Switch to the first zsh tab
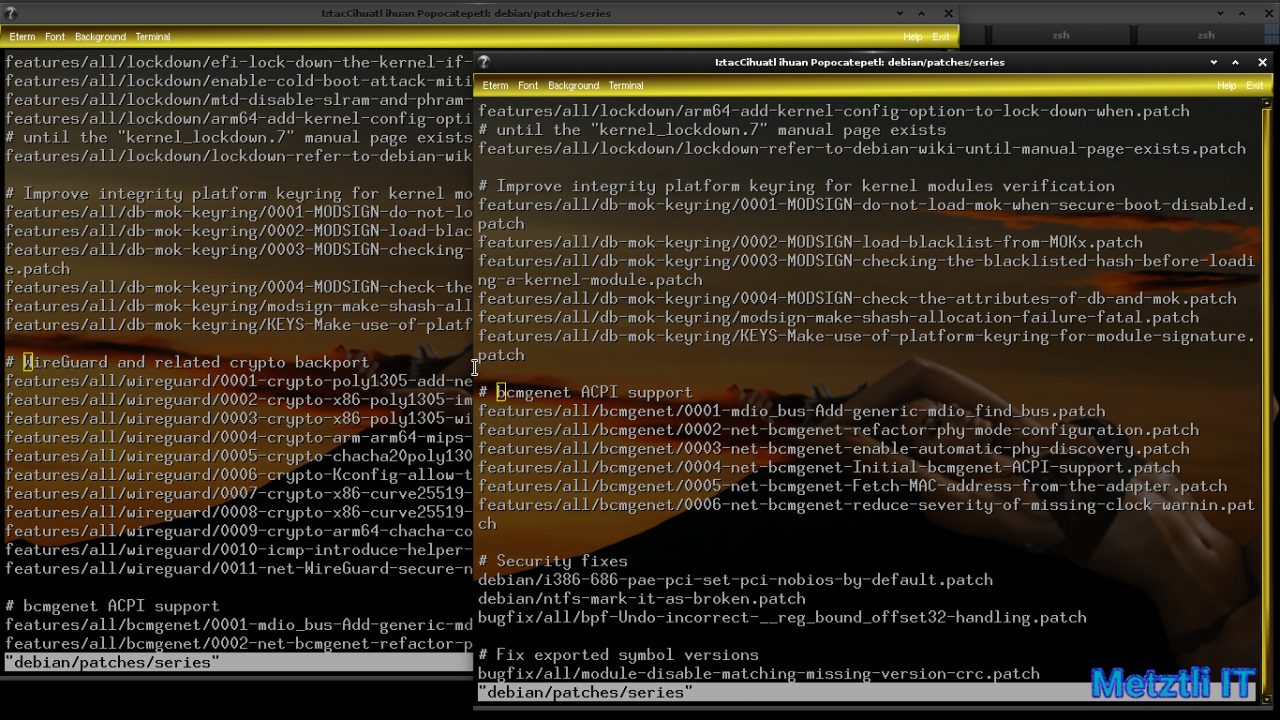Viewport: 1280px width, 720px height. pos(1061,35)
